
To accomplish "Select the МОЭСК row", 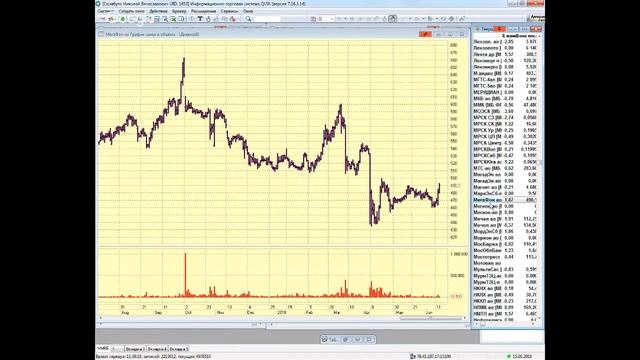I will [506, 111].
